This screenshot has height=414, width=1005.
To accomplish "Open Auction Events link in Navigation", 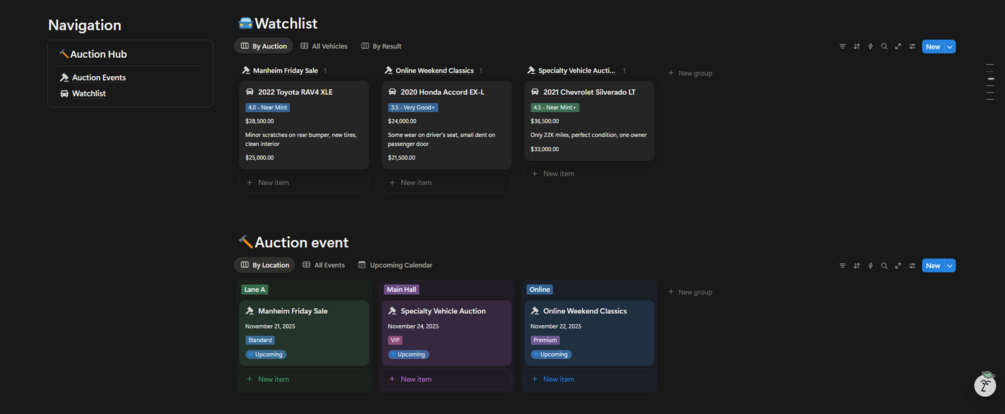I will (x=98, y=77).
